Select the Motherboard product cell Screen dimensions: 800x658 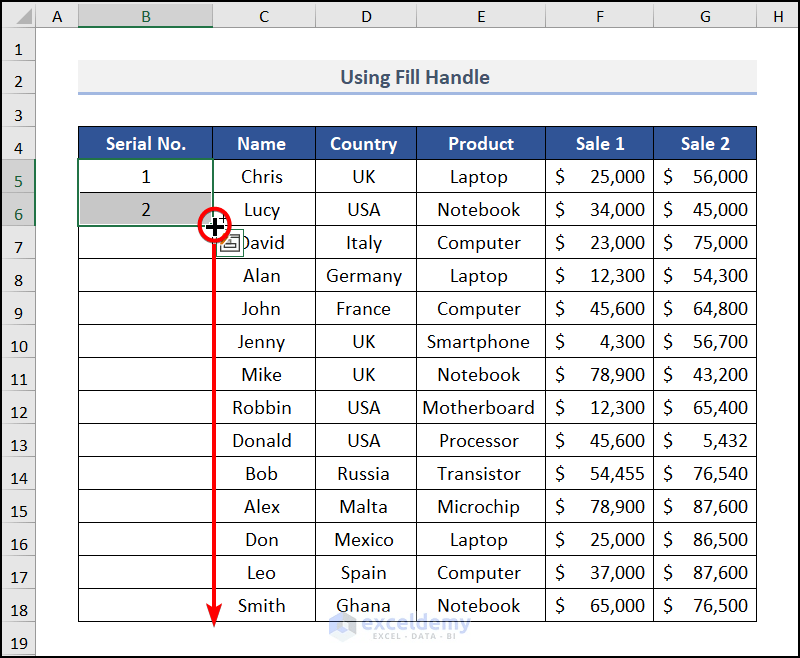point(479,407)
